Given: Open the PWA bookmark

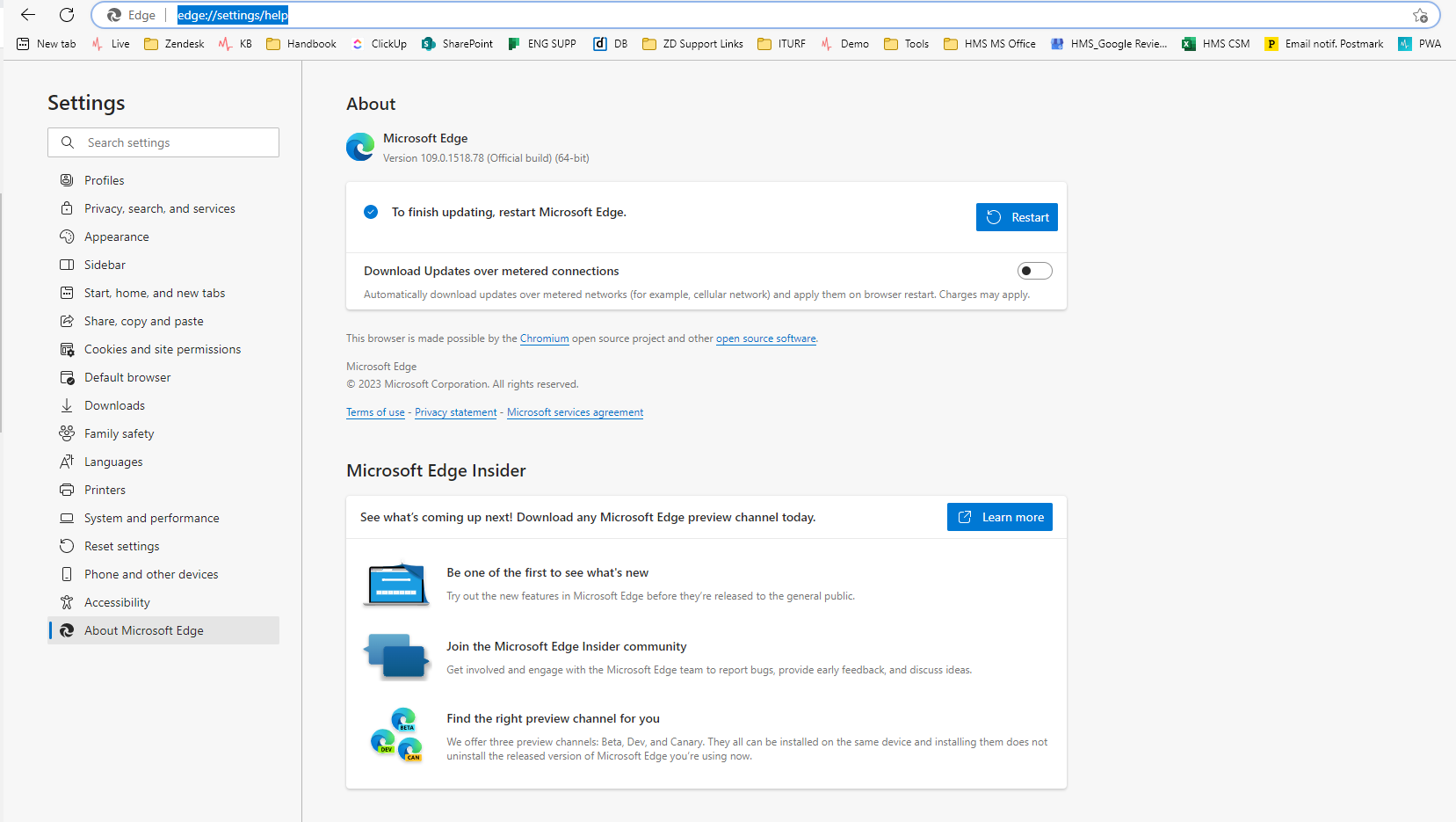Looking at the screenshot, I should 1419,44.
